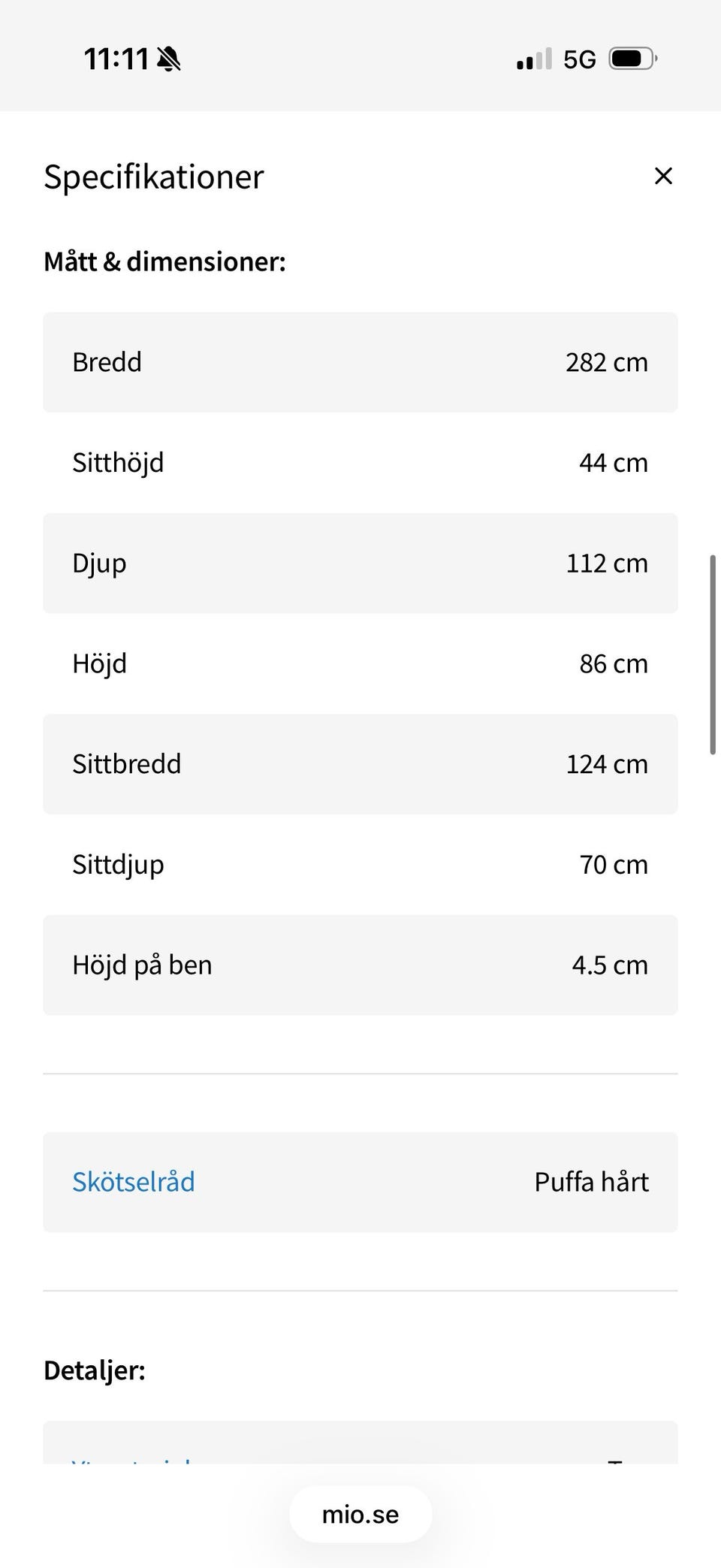Tap the 5G network indicator
721x1568 pixels.
(x=579, y=59)
